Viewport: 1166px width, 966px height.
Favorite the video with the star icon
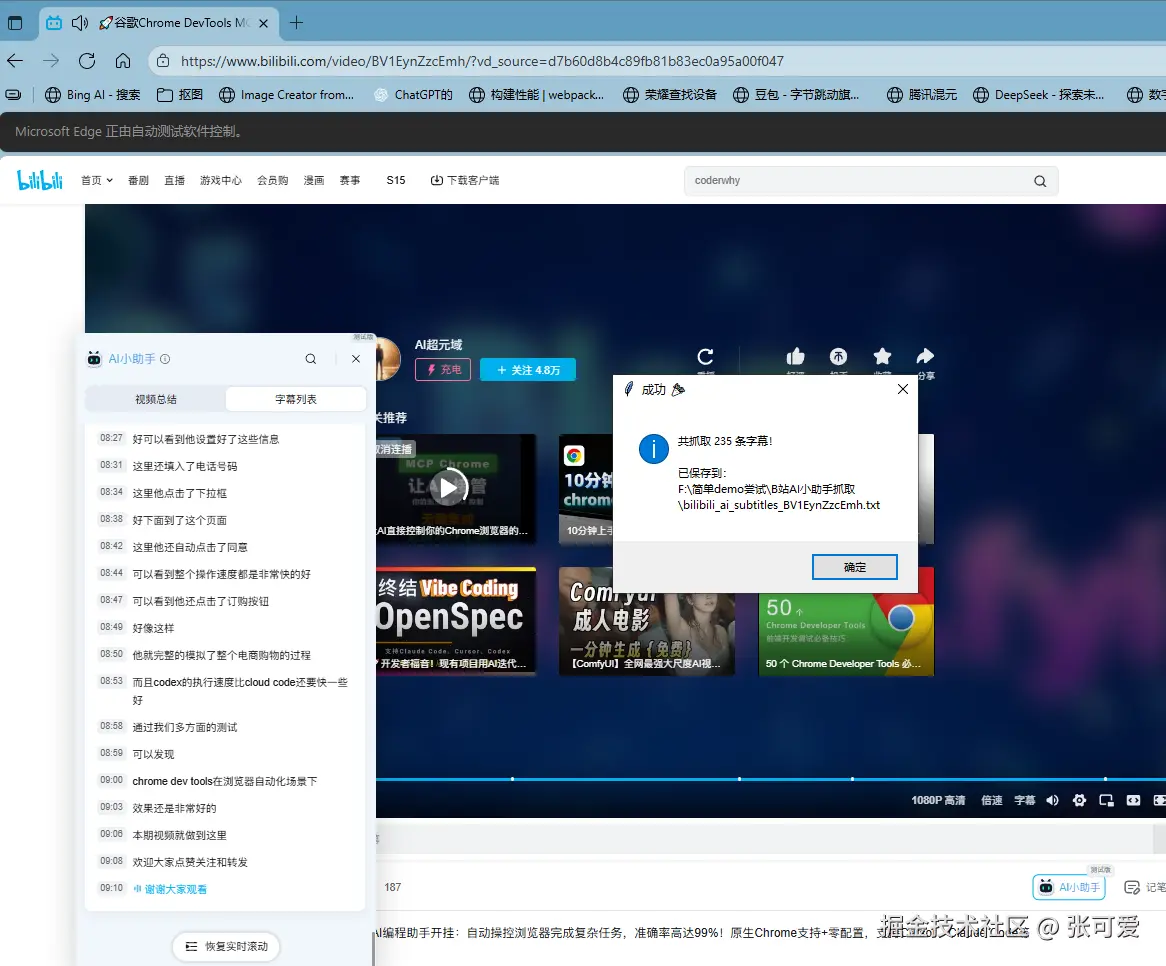click(882, 356)
